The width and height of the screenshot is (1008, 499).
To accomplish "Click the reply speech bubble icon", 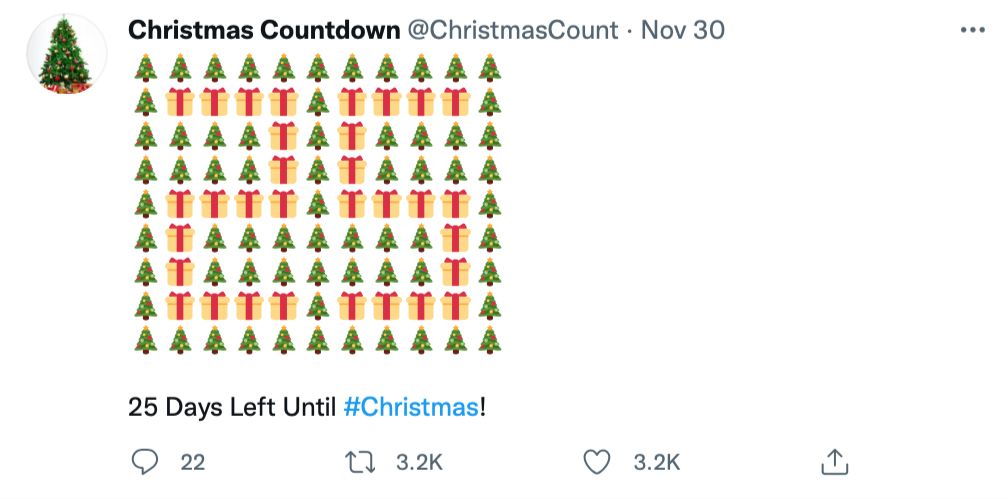I will (145, 461).
